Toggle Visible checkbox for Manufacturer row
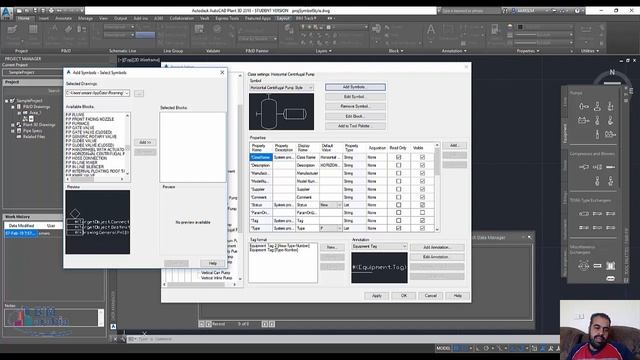 [422, 173]
